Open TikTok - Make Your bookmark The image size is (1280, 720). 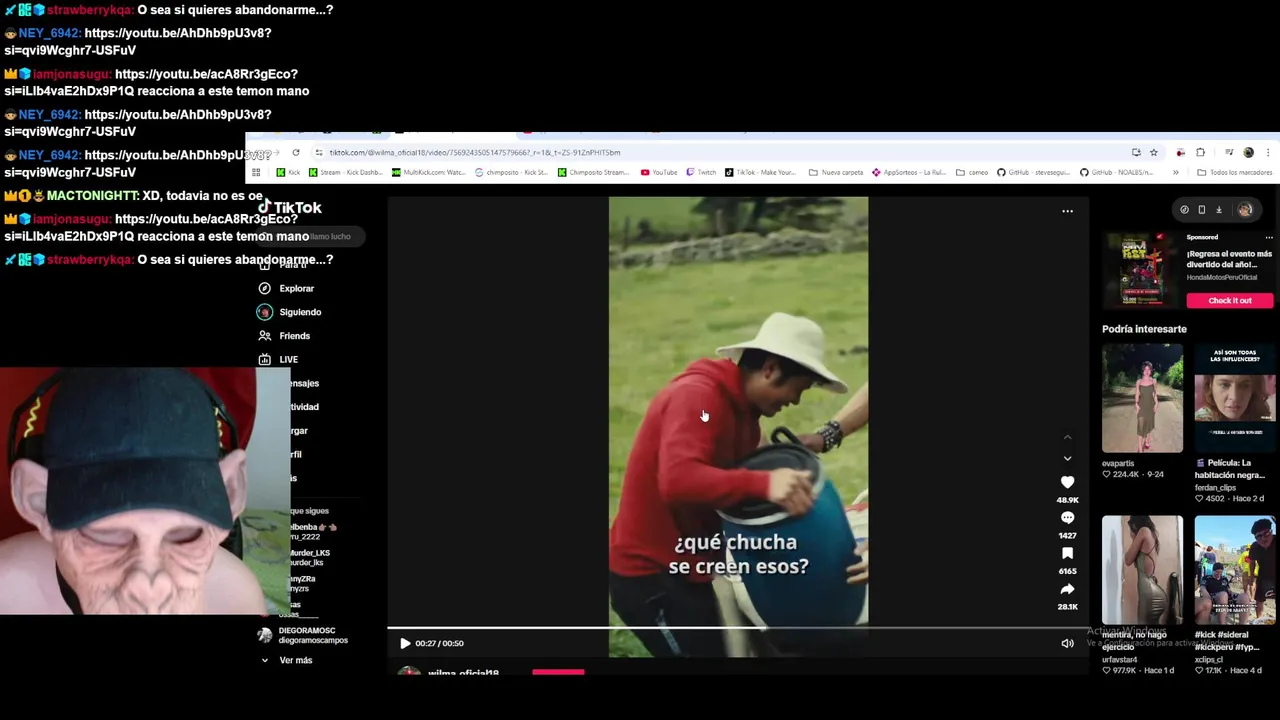[x=759, y=172]
